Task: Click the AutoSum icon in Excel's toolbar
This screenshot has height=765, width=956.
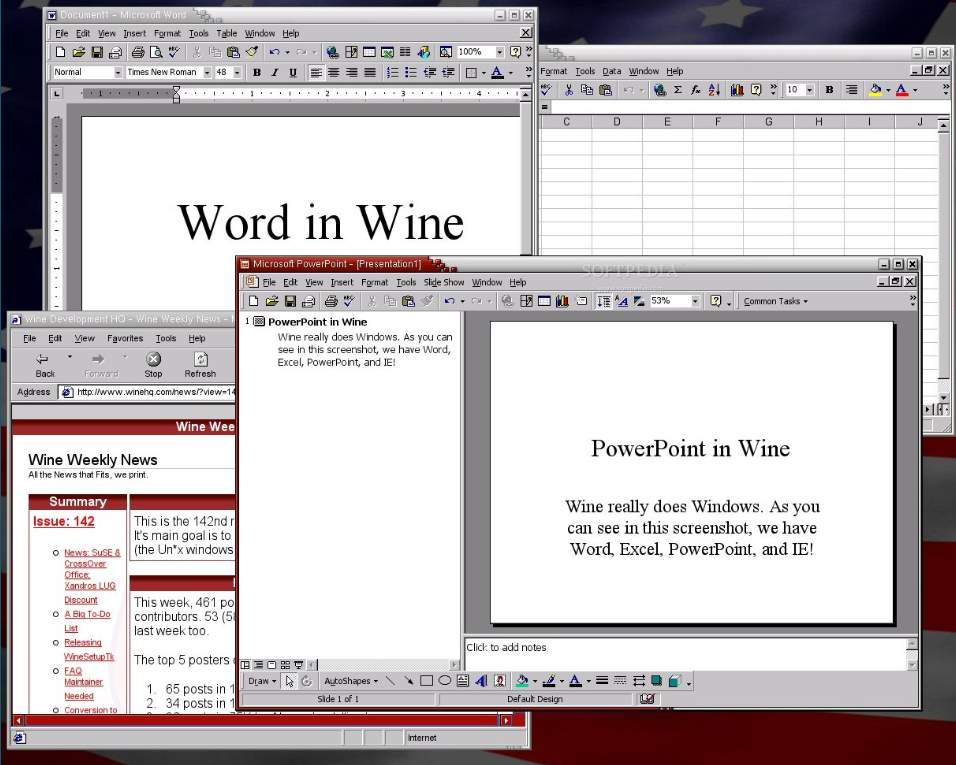Action: 678,90
